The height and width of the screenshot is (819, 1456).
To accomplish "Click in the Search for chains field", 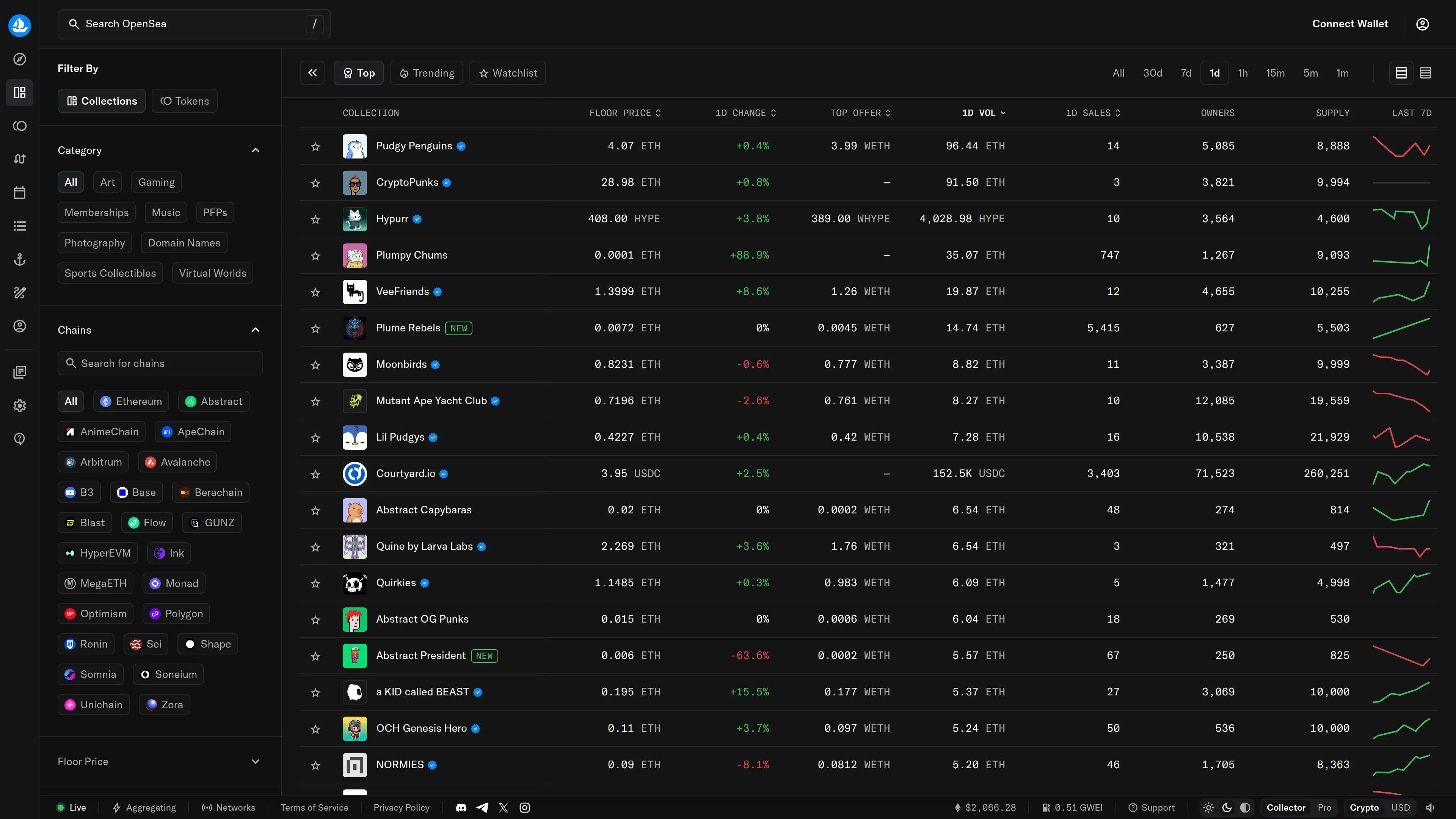I will [x=160, y=363].
